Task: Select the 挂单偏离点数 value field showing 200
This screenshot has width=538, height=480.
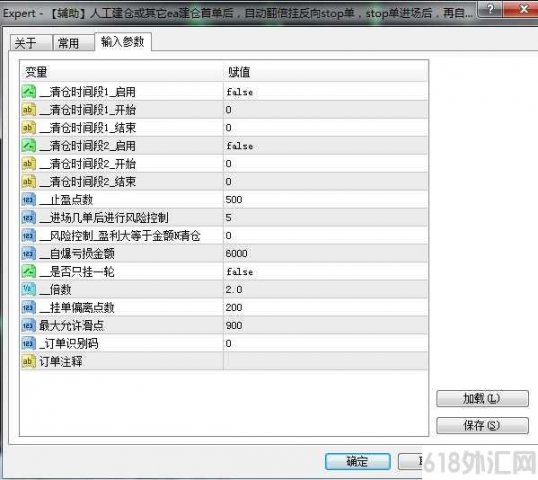Action: (x=325, y=307)
